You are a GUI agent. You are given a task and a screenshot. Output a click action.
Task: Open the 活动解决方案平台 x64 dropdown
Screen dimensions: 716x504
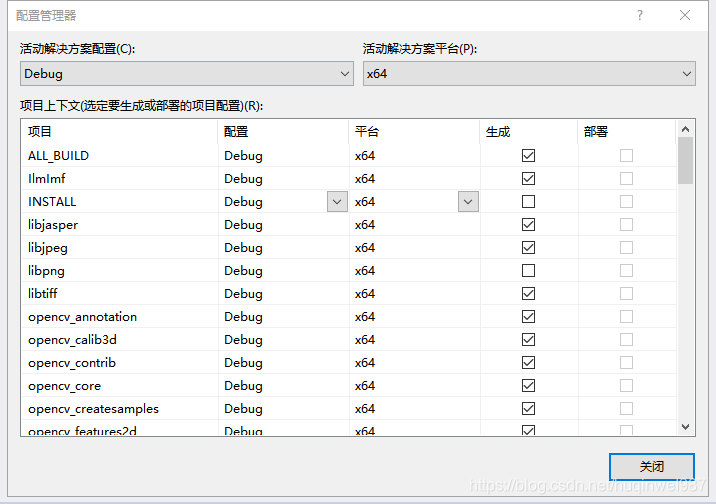(x=529, y=74)
